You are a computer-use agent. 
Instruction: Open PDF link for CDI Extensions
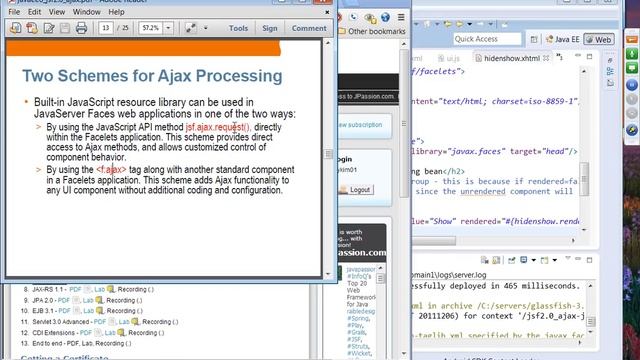[86, 333]
